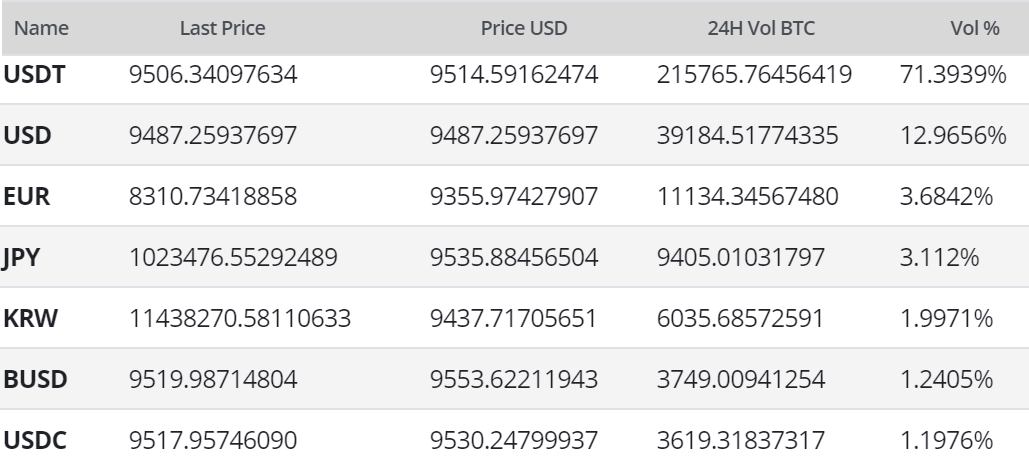
Task: Click USDC Price USD value 9530.24799937
Action: (x=514, y=440)
